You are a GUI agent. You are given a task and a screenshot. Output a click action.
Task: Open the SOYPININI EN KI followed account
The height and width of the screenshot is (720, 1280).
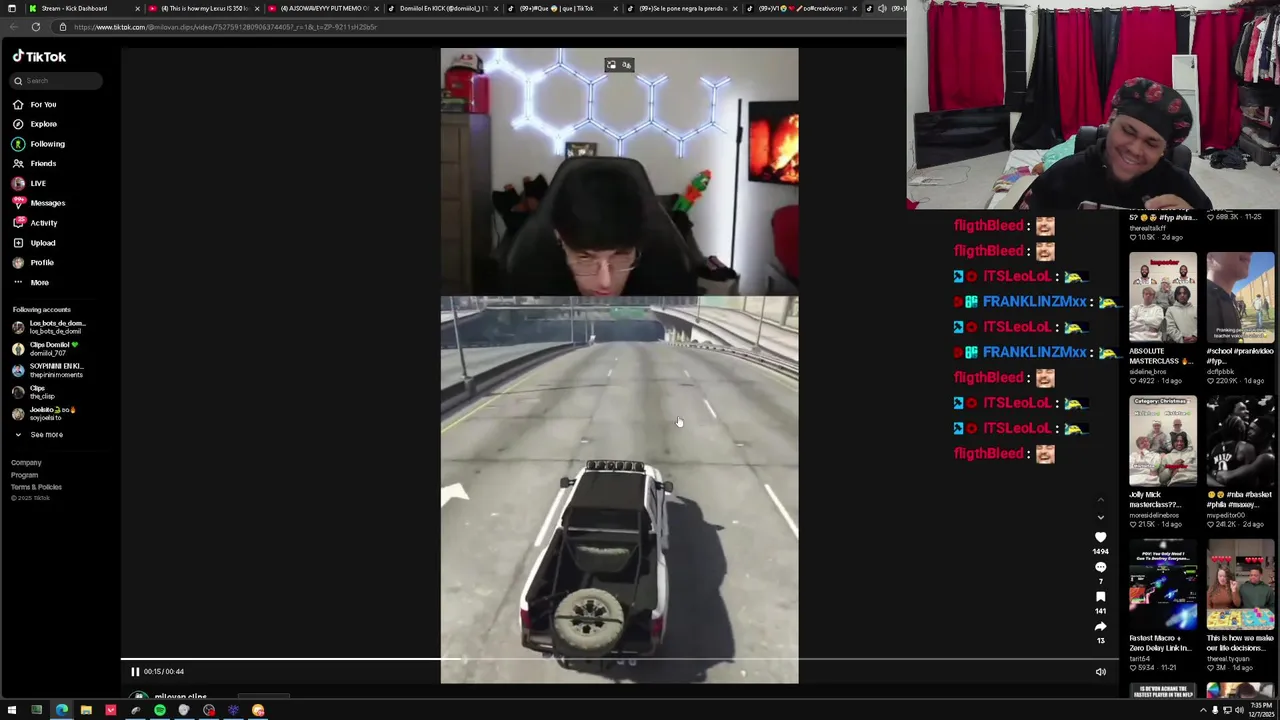pos(50,370)
